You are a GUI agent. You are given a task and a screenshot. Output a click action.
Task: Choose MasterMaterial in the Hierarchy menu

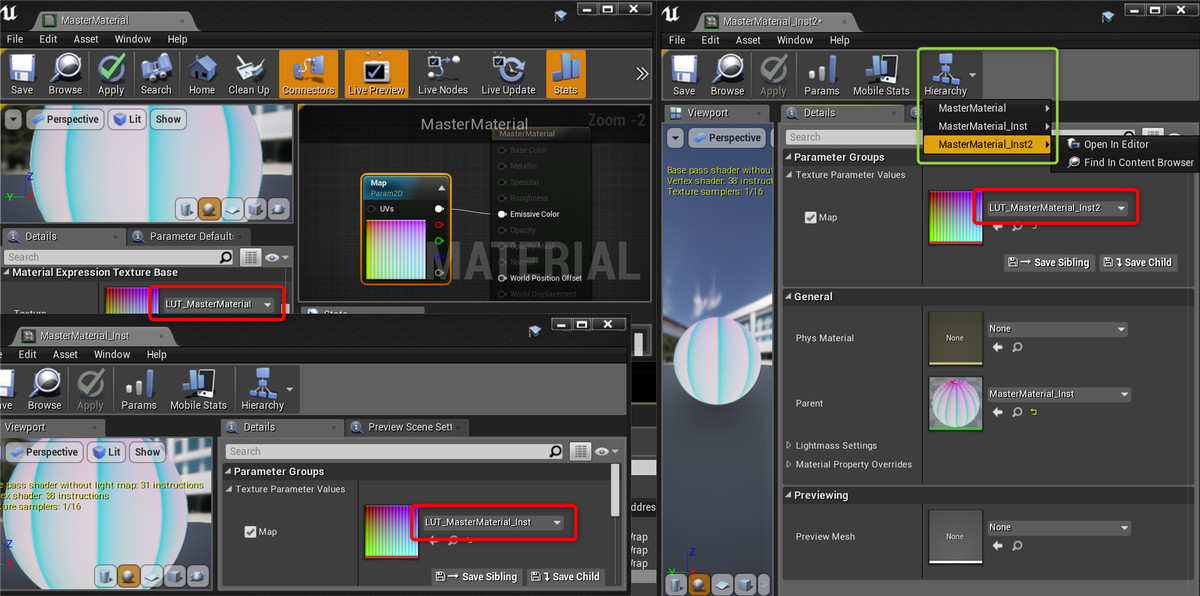click(x=987, y=108)
